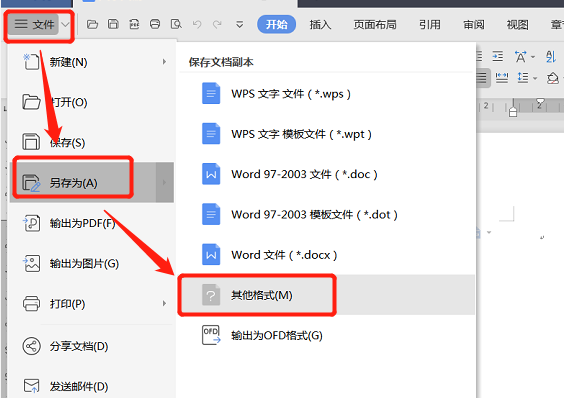Expand the line spacing dropdown arrow

(x=535, y=78)
